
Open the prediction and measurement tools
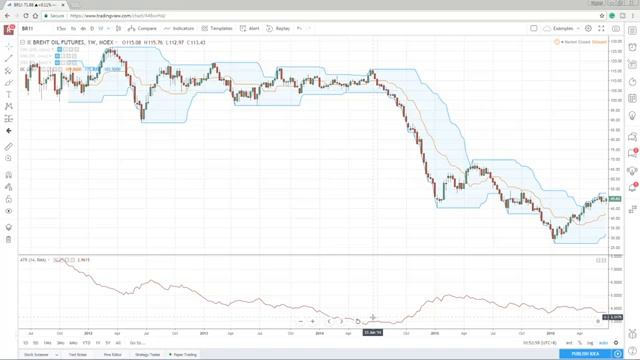[x=9, y=119]
